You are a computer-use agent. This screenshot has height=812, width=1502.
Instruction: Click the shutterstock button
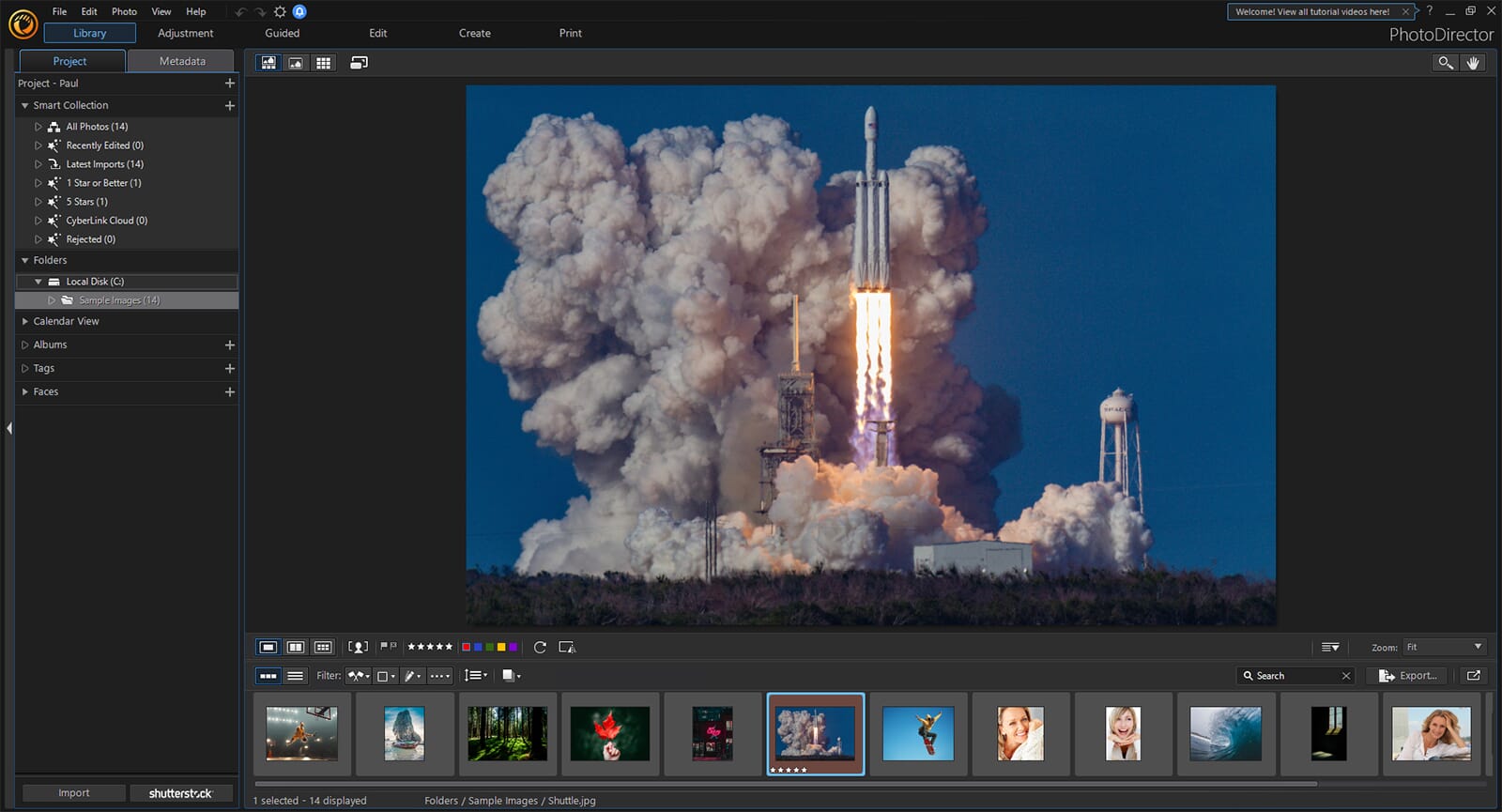click(x=181, y=793)
